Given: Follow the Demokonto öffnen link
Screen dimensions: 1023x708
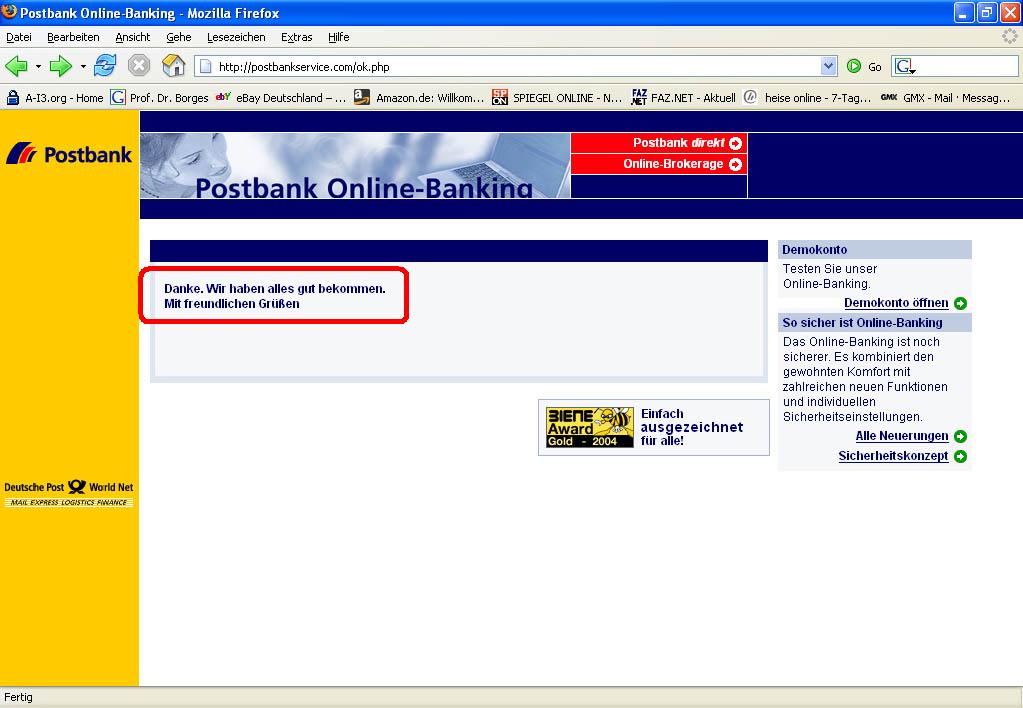Looking at the screenshot, I should (x=896, y=303).
